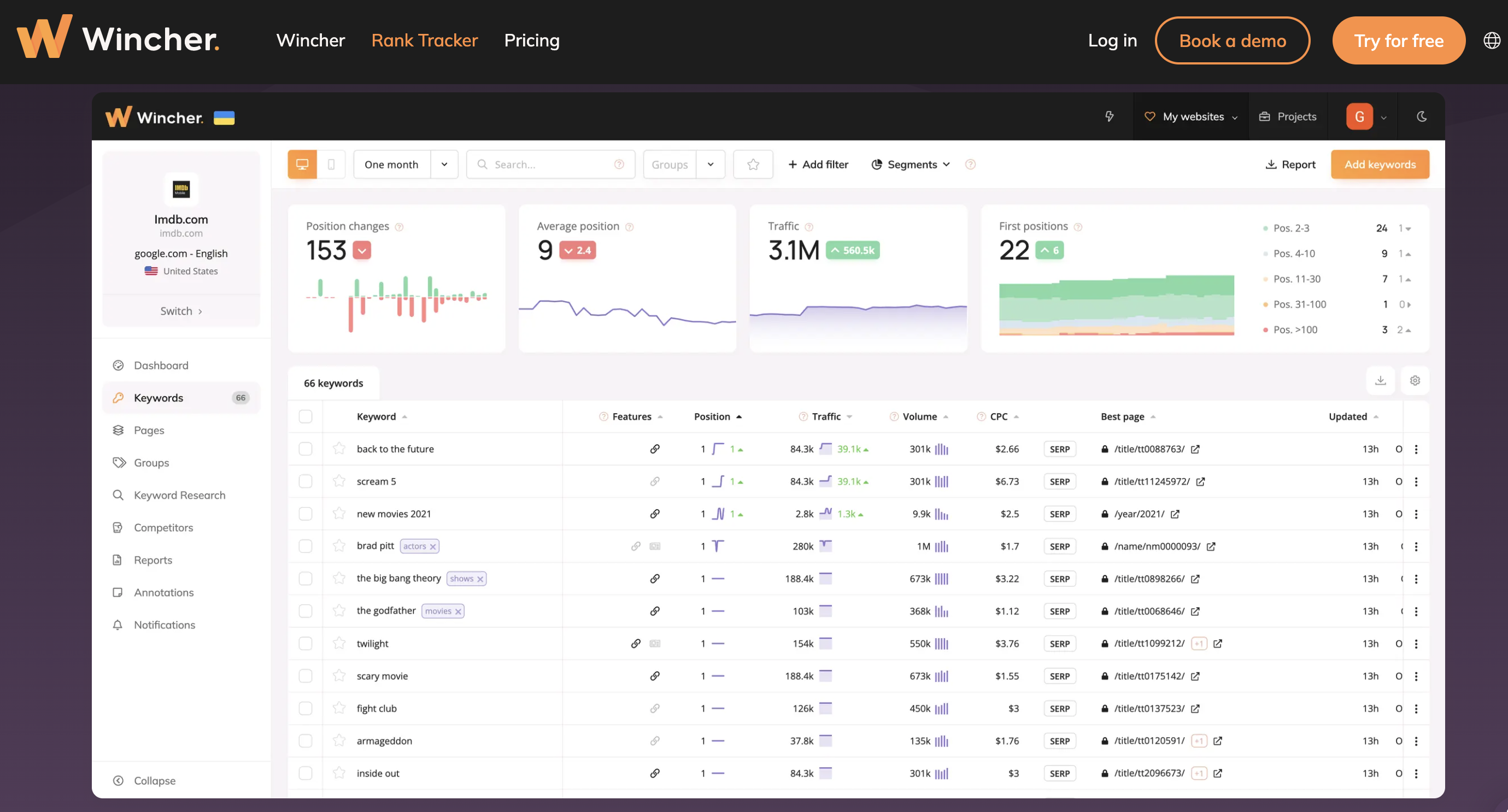Click help icon beside Average position

629,227
